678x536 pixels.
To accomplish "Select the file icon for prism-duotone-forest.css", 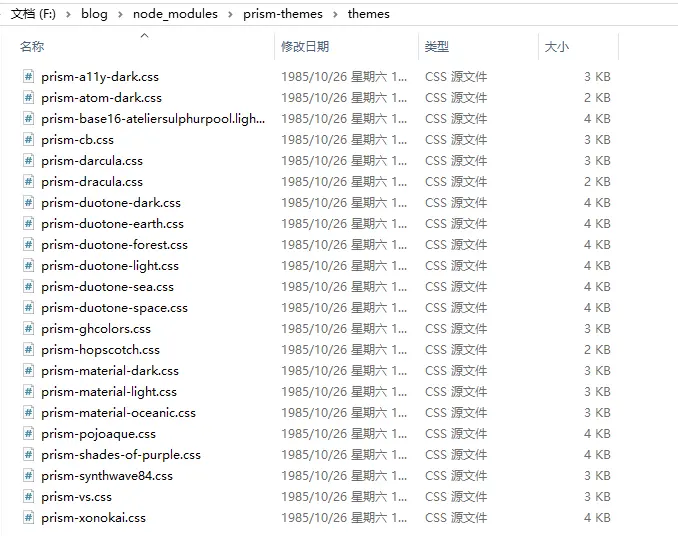I will click(x=28, y=245).
